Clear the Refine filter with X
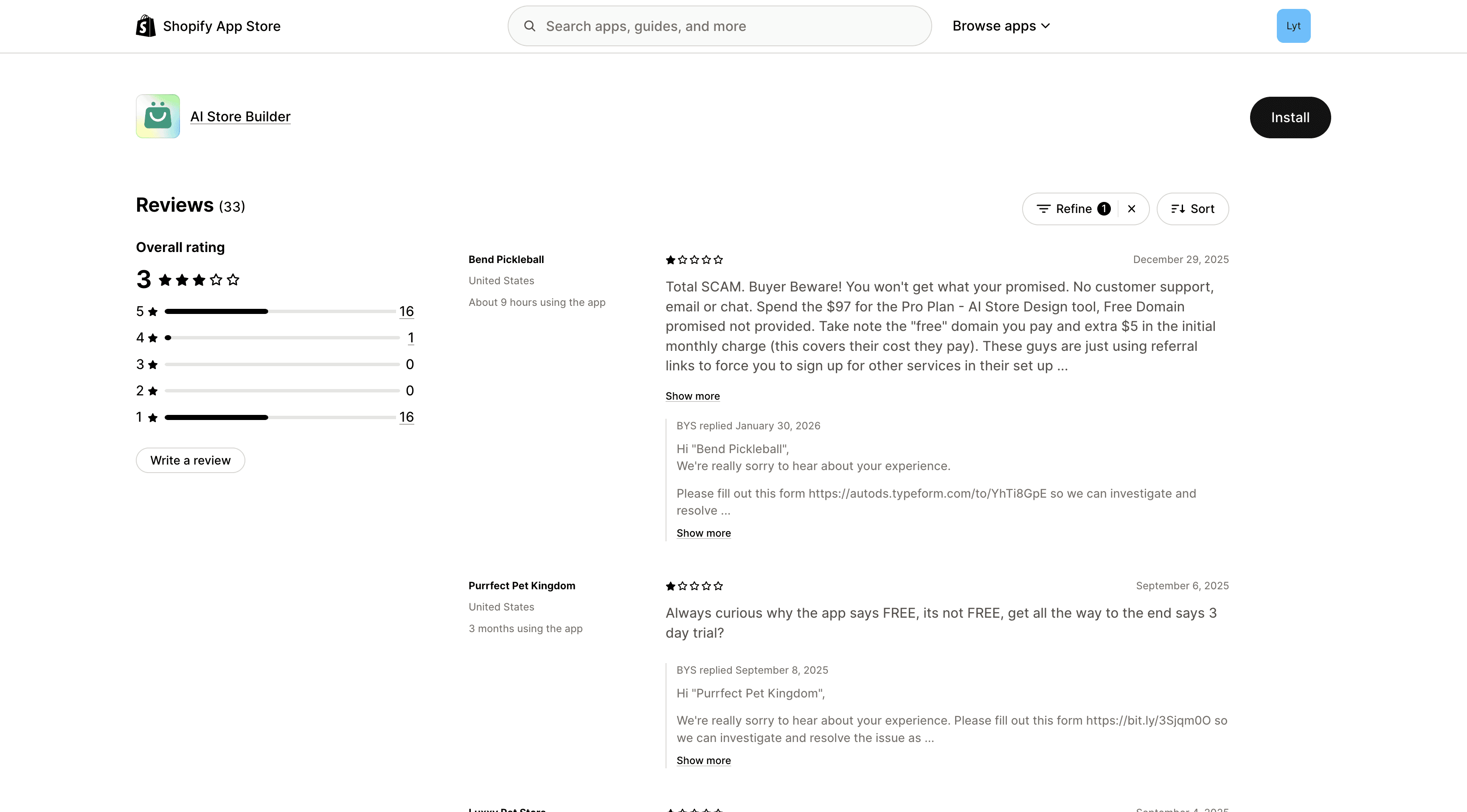This screenshot has width=1467, height=812. pyautogui.click(x=1132, y=209)
